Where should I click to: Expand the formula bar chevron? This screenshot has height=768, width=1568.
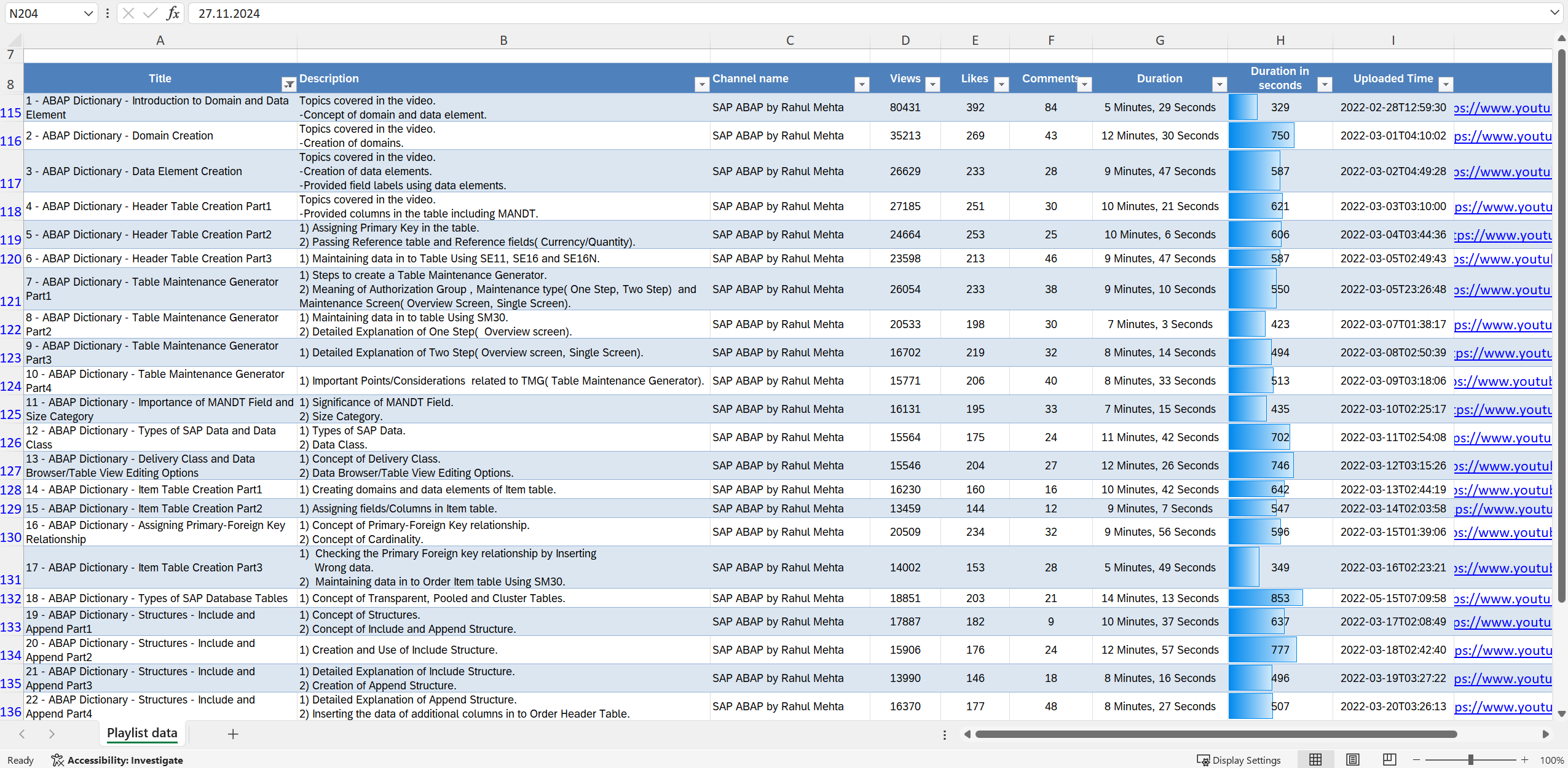tap(1554, 13)
